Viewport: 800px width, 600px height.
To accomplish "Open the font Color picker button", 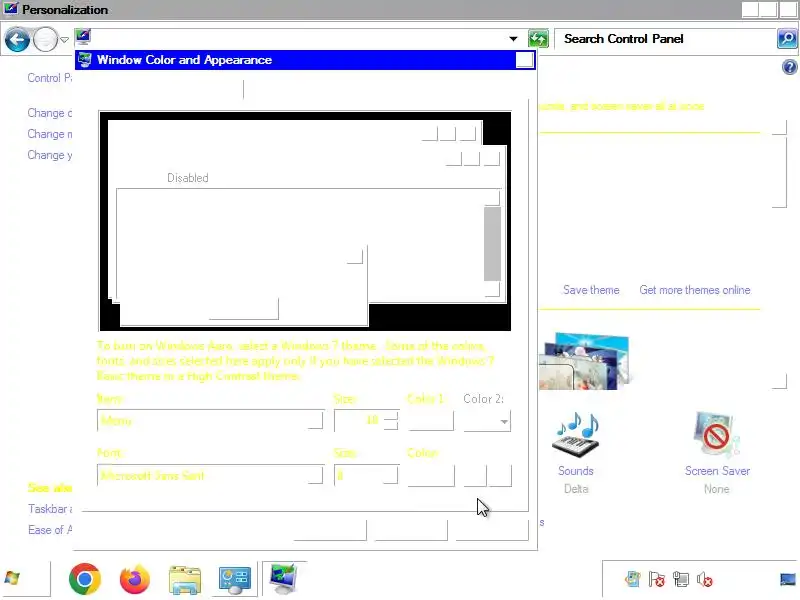I will tap(431, 475).
